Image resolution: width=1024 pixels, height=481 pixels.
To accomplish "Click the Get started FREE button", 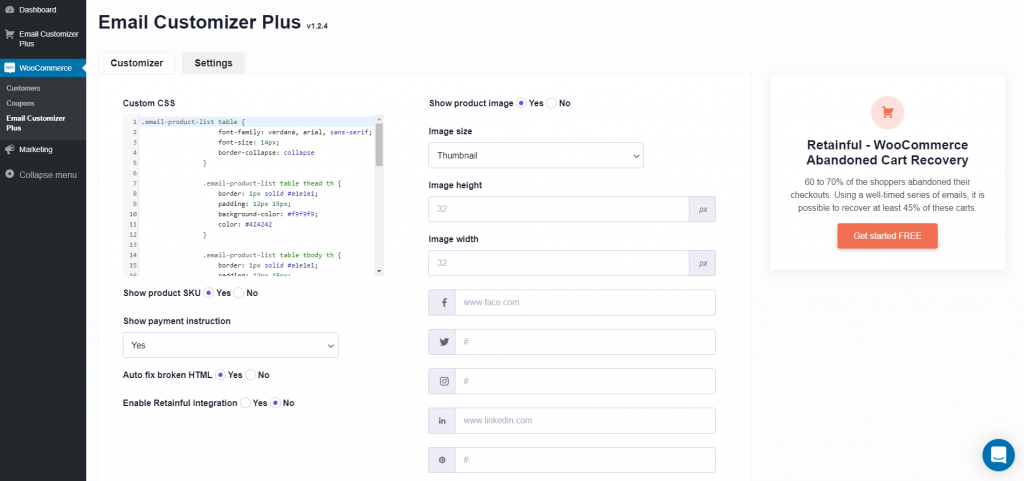I will (x=888, y=236).
